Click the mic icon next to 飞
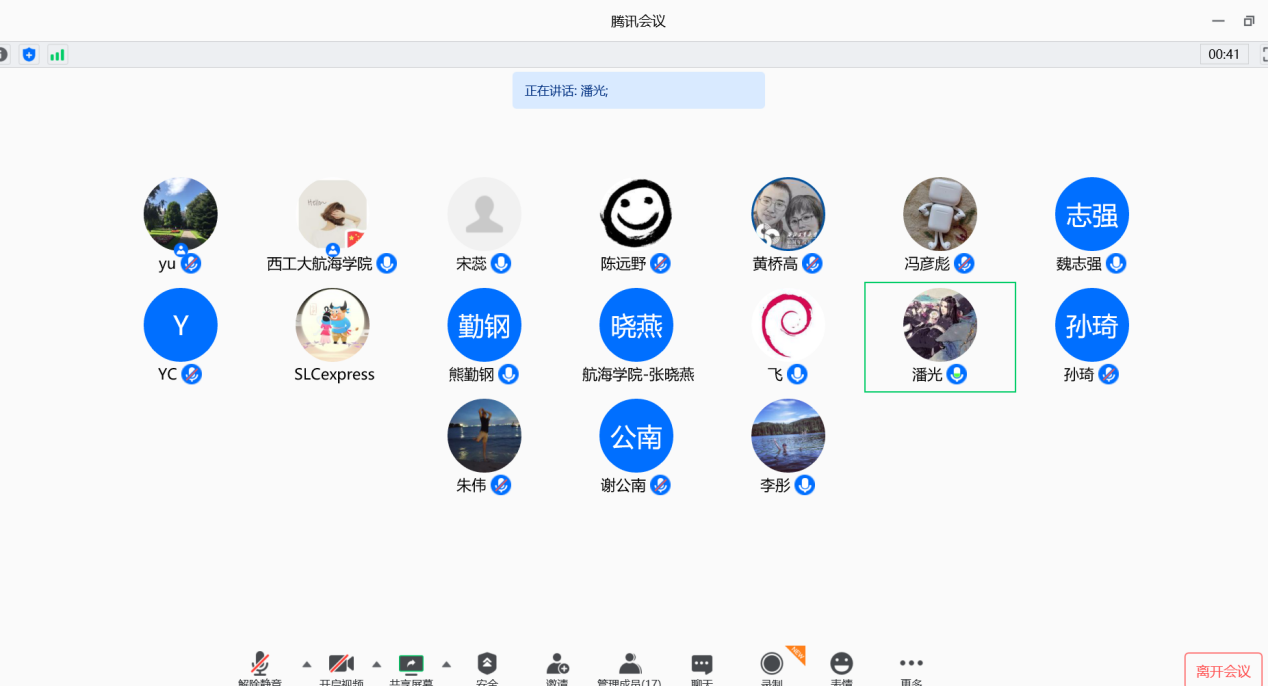The image size is (1268, 686). [x=797, y=374]
